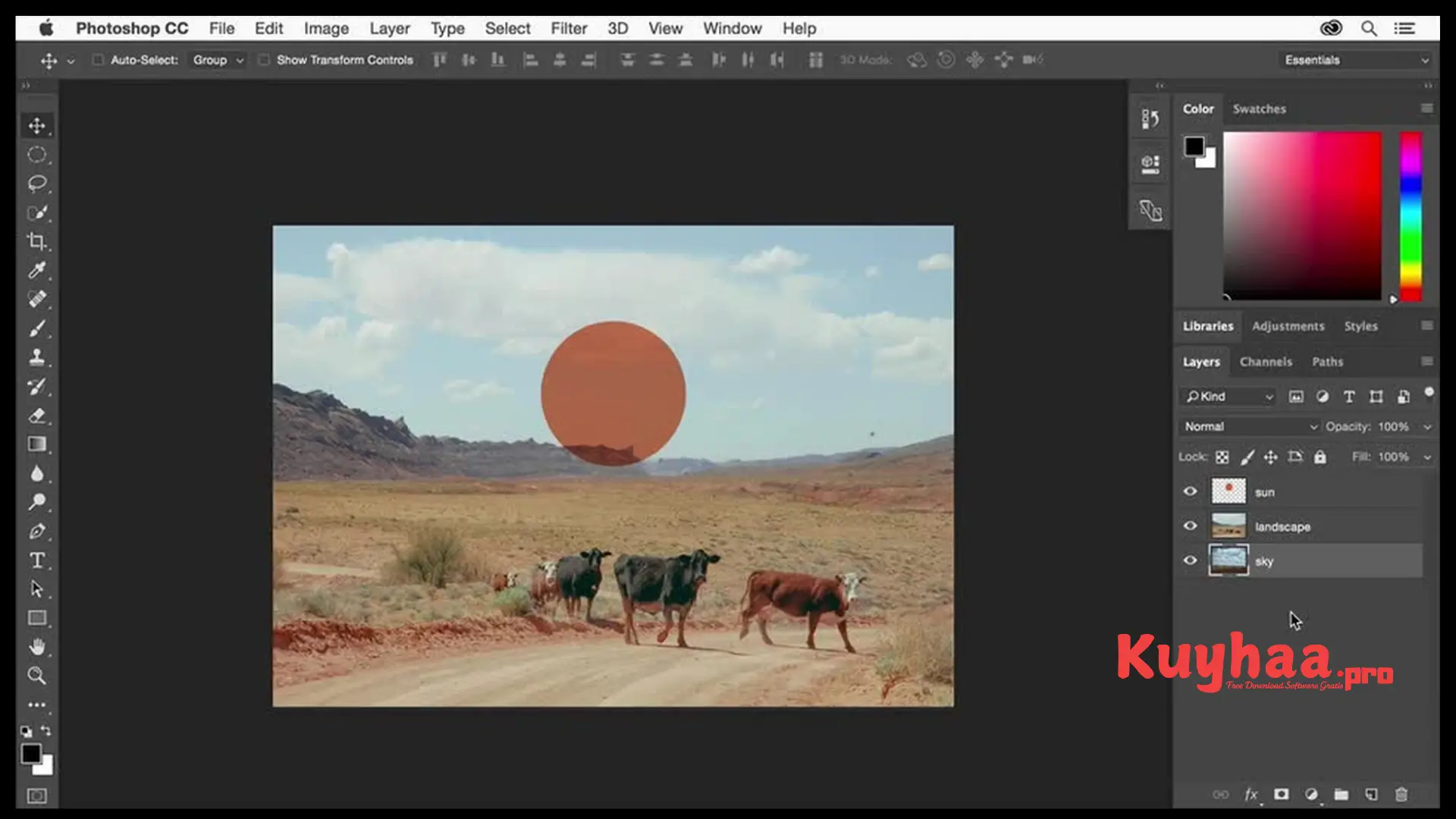Open the Auto-Select Group dropdown
The width and height of the screenshot is (1456, 819).
[x=217, y=59]
